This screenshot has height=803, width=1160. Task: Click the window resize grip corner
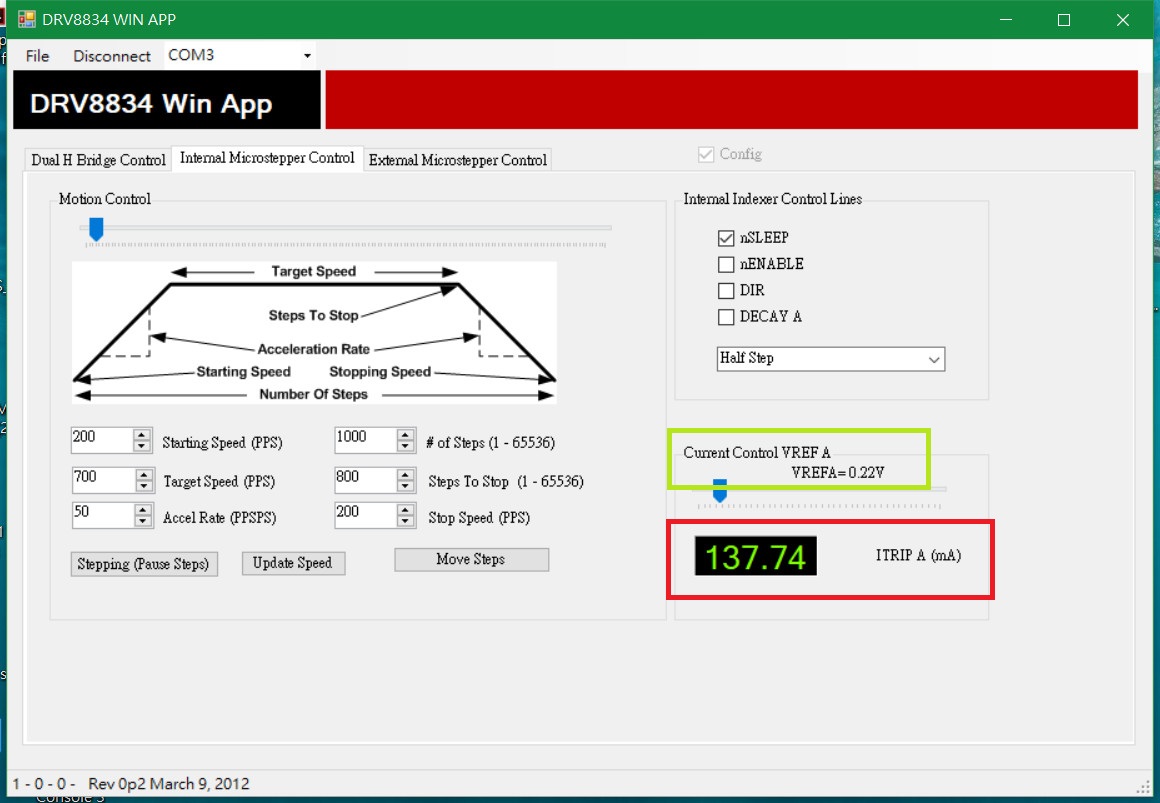[x=1143, y=787]
